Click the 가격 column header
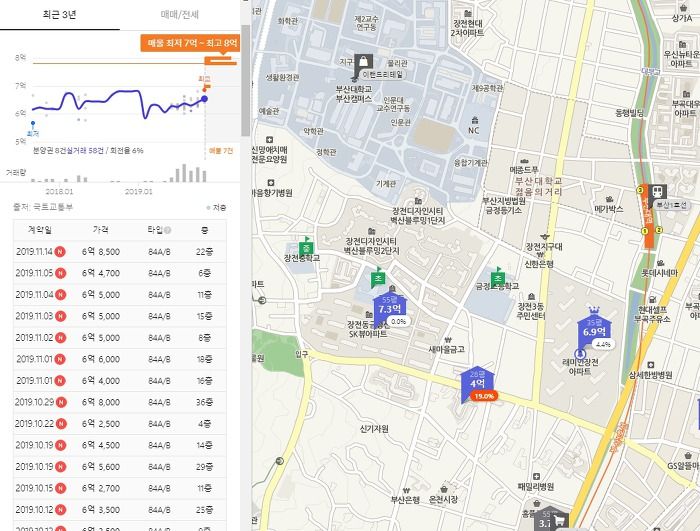 [100, 230]
